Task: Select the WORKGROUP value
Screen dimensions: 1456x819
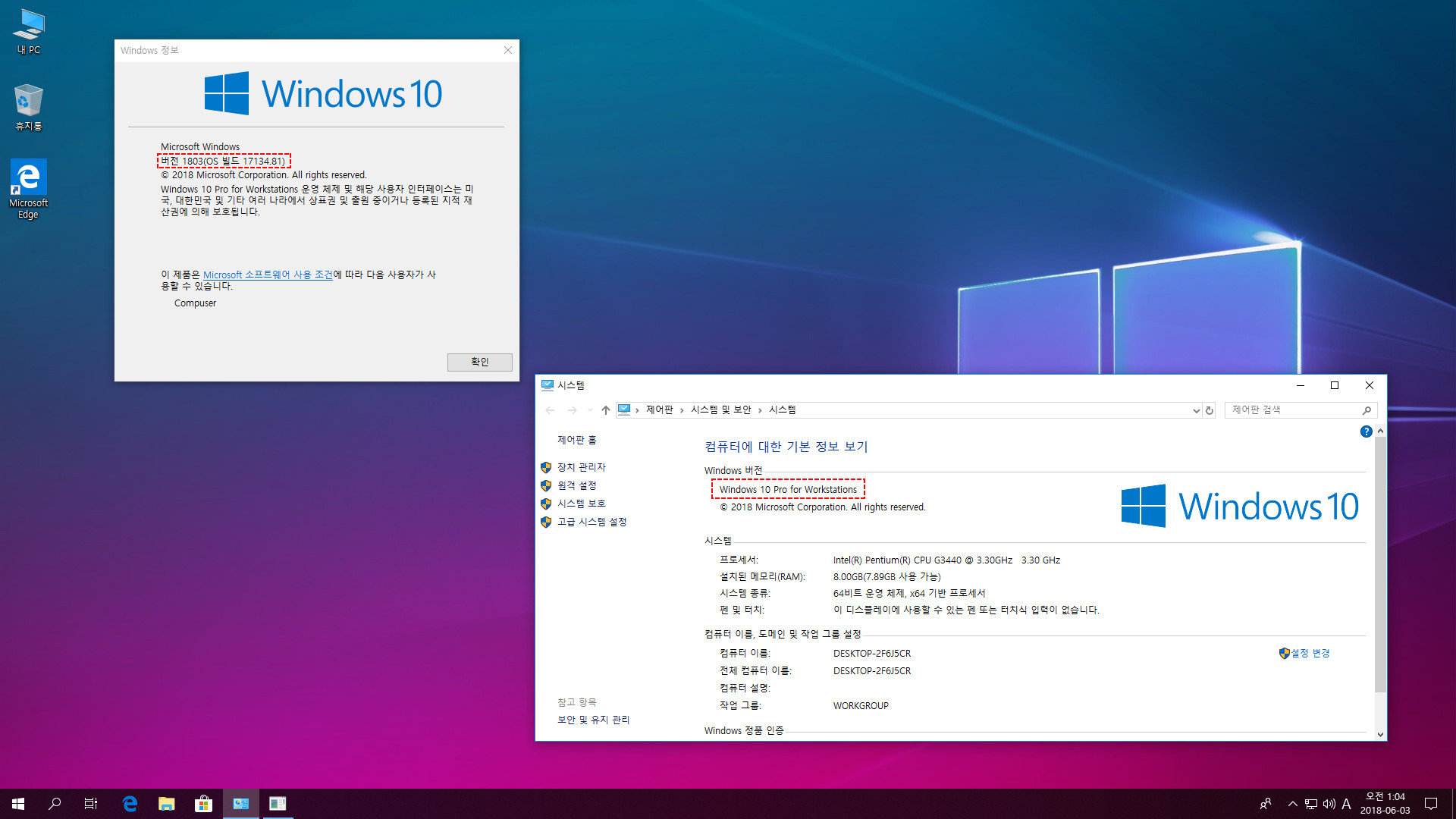Action: coord(861,706)
